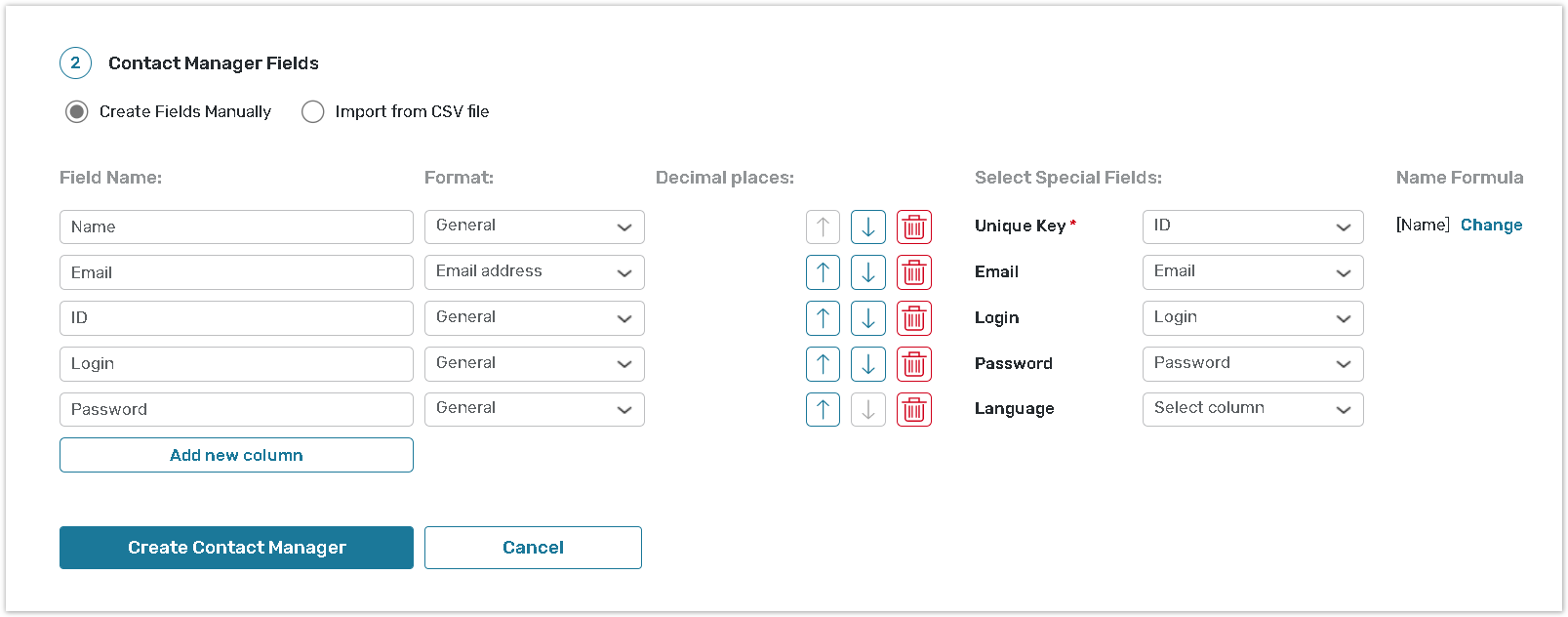Viewport: 1568px width, 617px height.
Task: Open the Email address format dropdown
Action: (x=534, y=272)
